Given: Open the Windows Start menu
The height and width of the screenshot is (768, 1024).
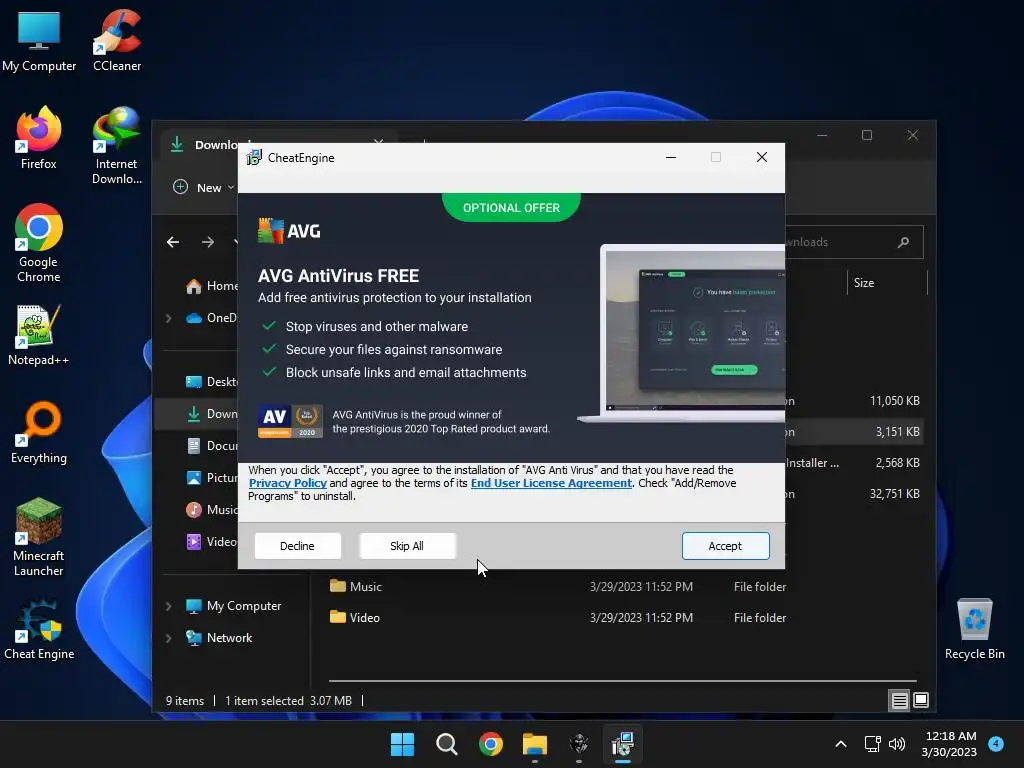Looking at the screenshot, I should (402, 744).
